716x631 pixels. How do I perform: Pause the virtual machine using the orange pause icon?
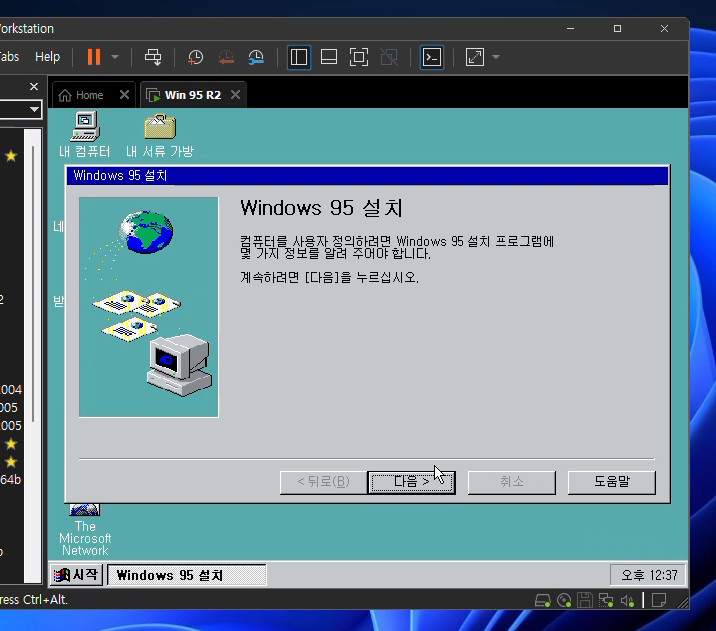point(94,57)
